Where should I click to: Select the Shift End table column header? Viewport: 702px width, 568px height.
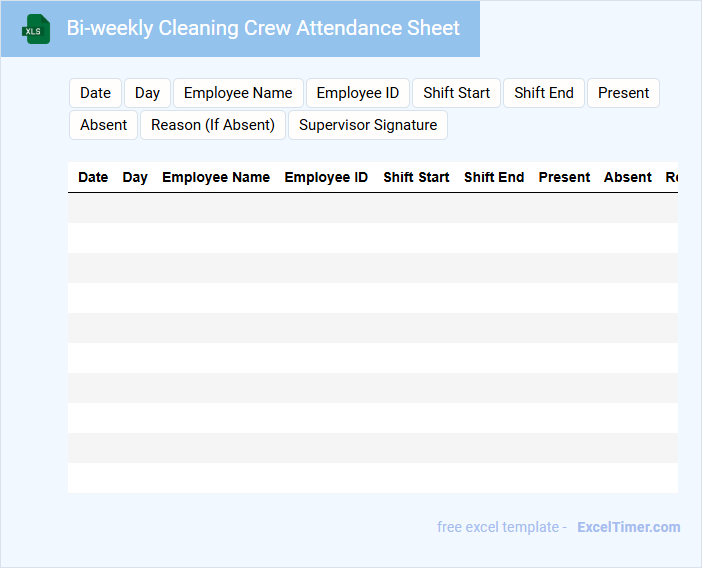pyautogui.click(x=494, y=177)
